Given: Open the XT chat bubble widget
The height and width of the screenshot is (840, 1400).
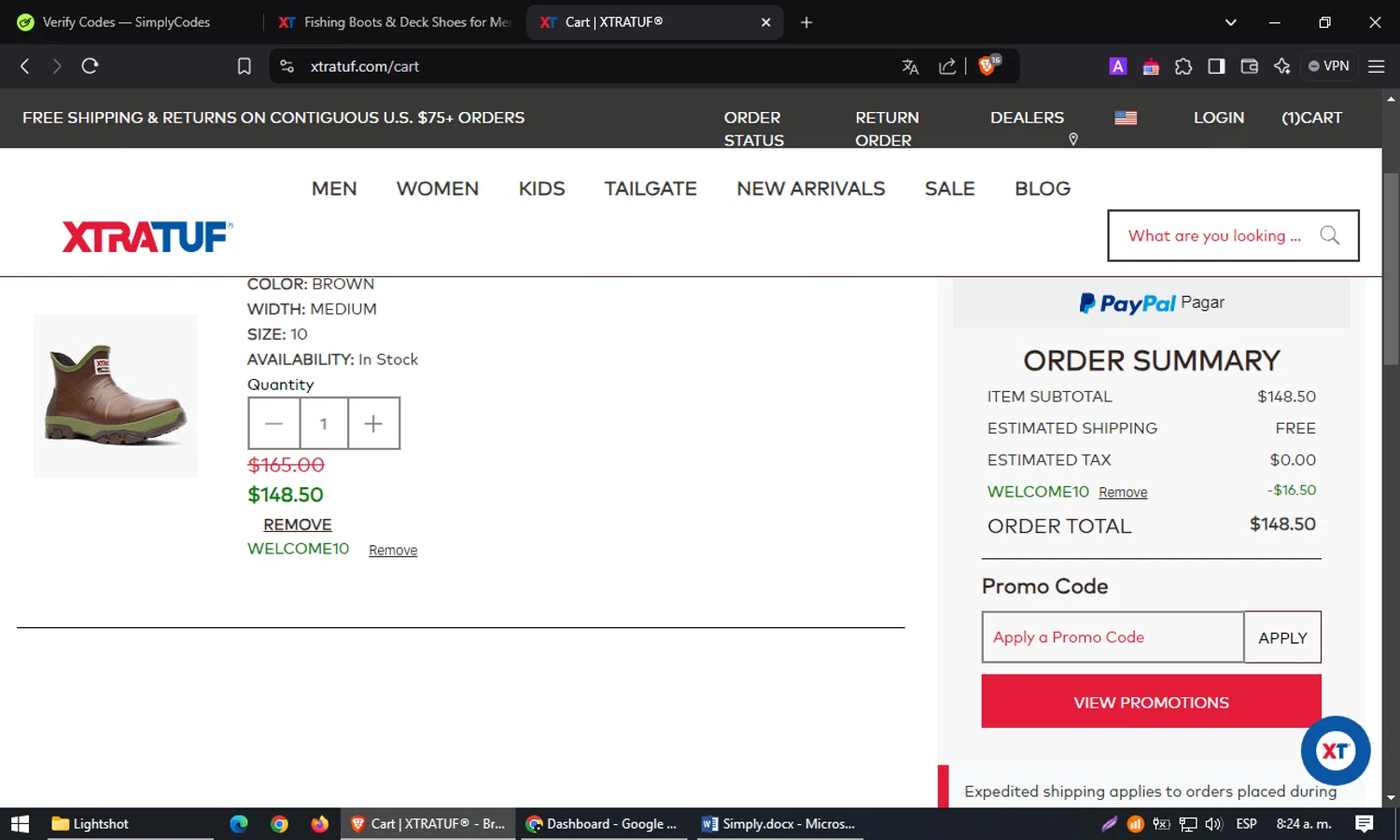Looking at the screenshot, I should click(1336, 750).
